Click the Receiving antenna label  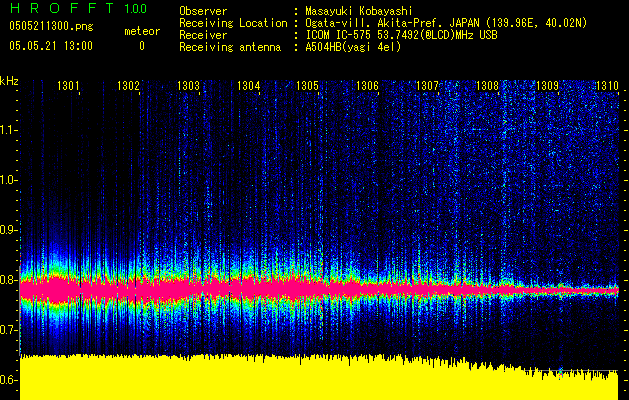tap(230, 47)
